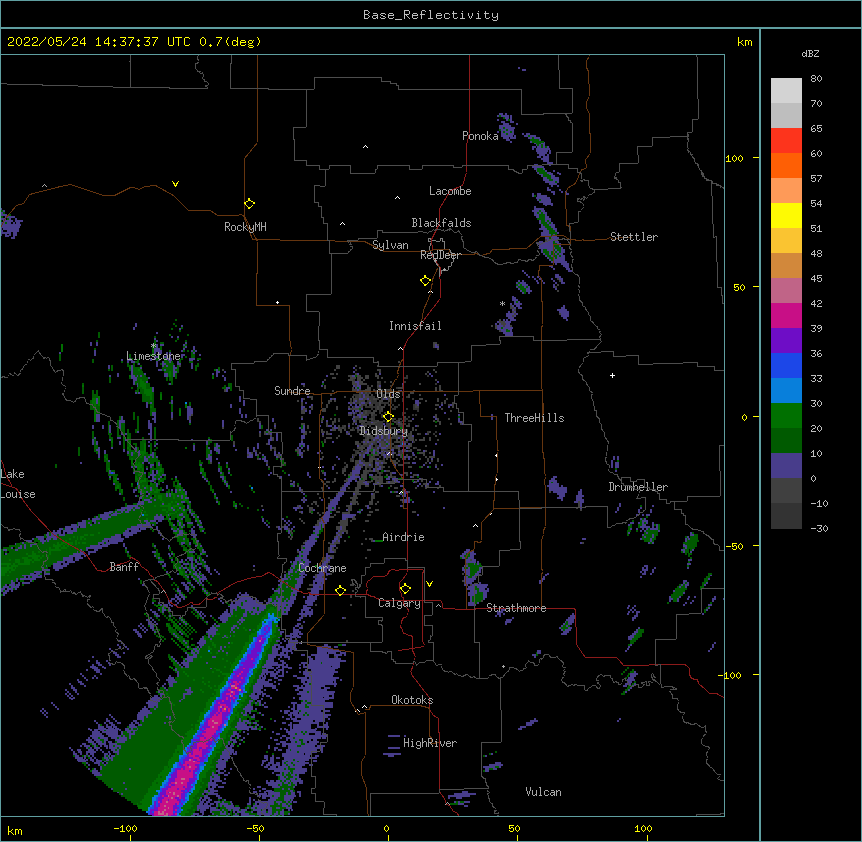Click the Stettler city label

pos(633,237)
